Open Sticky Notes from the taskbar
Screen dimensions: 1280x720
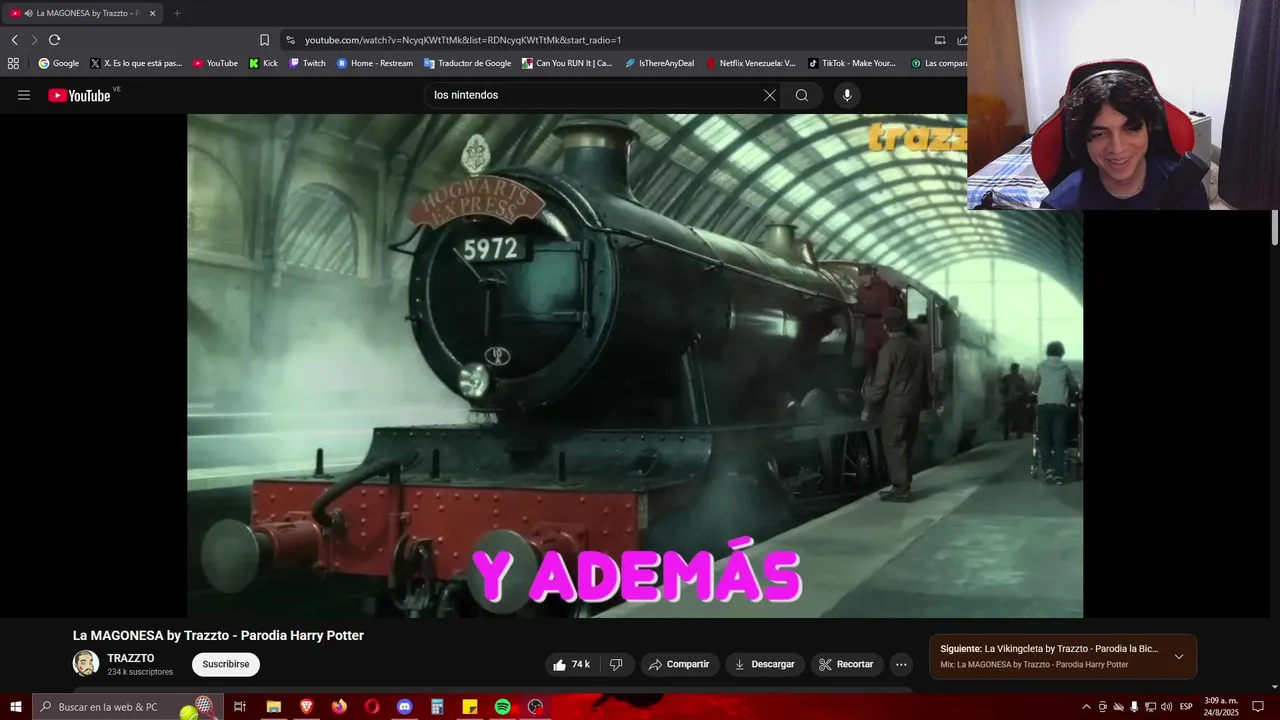point(470,707)
